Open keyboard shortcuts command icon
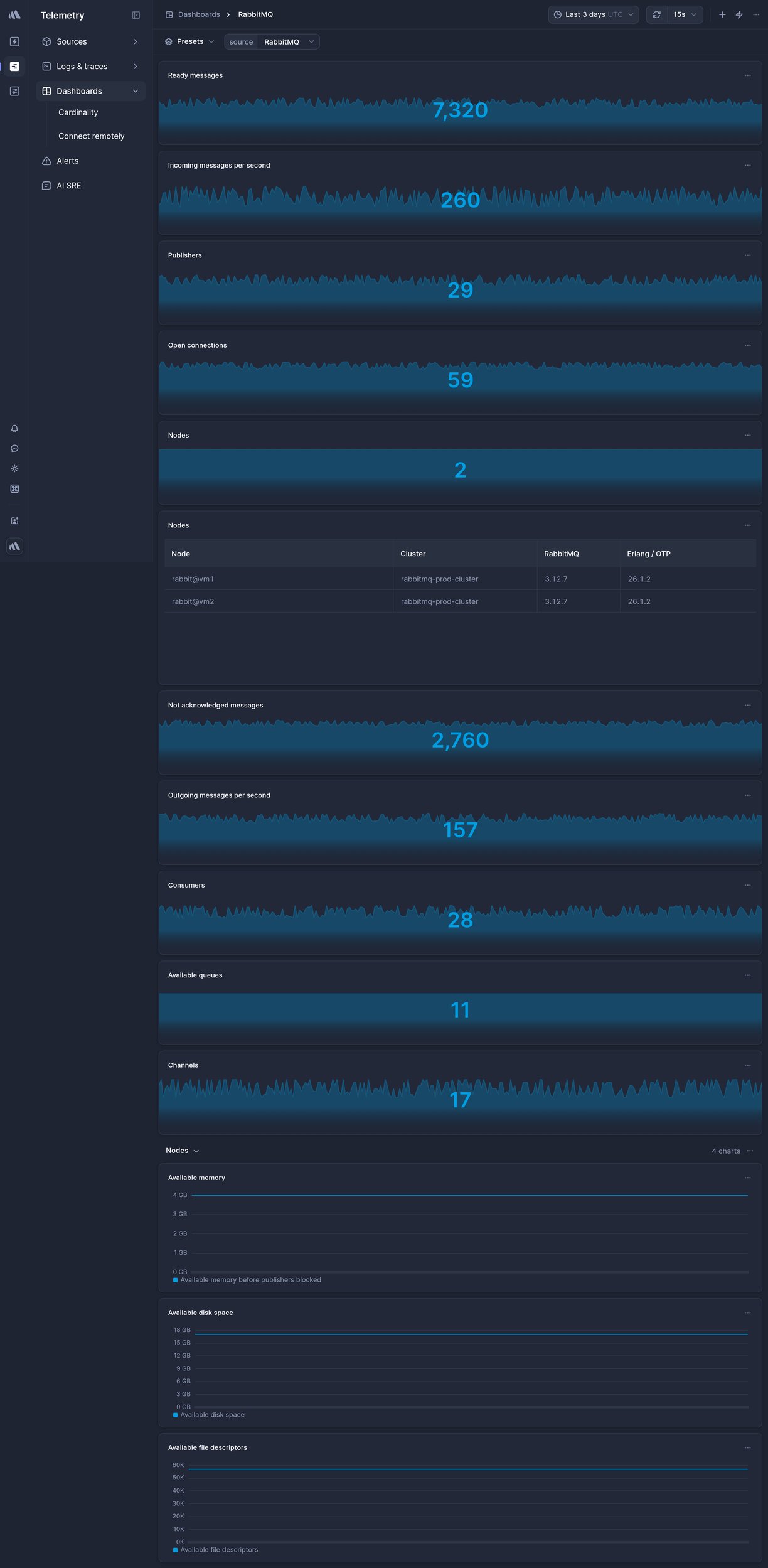768x1568 pixels. click(14, 489)
